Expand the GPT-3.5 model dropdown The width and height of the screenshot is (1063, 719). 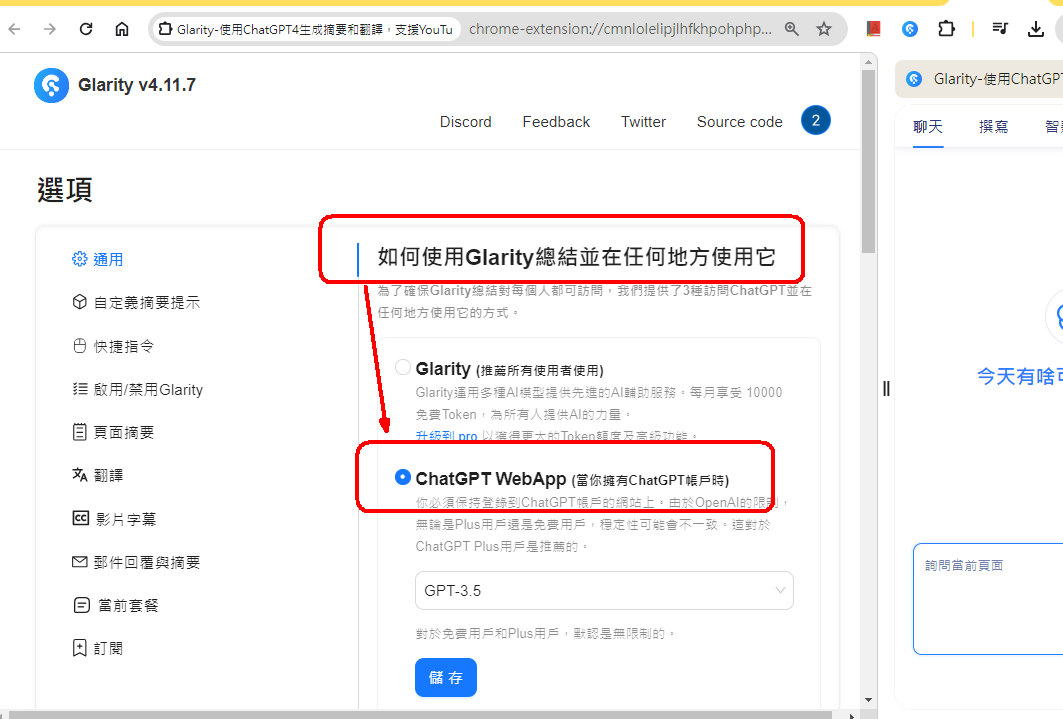pos(604,591)
